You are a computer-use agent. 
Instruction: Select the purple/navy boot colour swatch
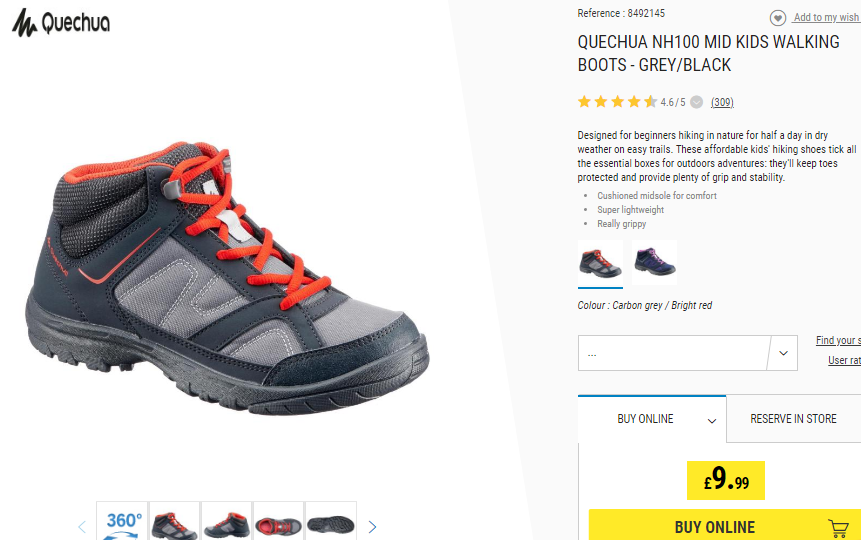point(655,262)
